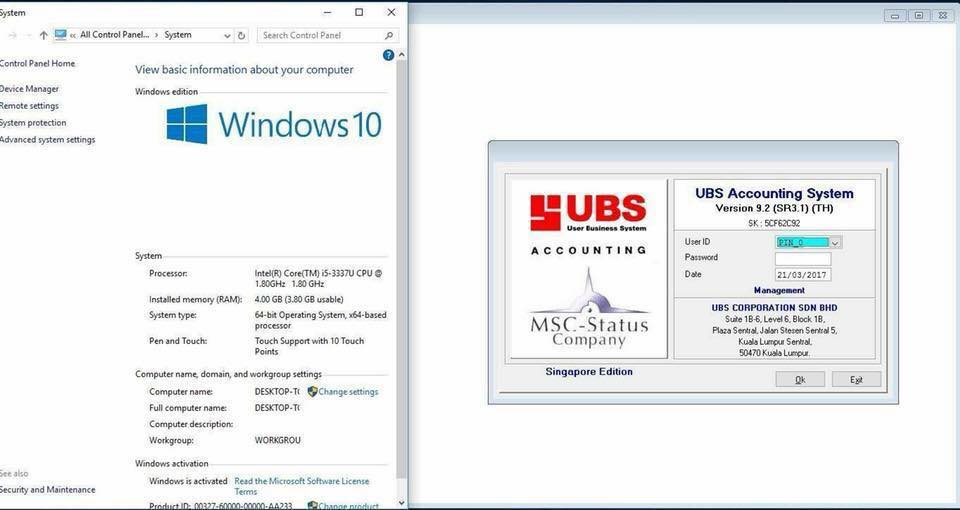Click the 'Singapore Edition' label
The height and width of the screenshot is (510, 960).
click(589, 372)
